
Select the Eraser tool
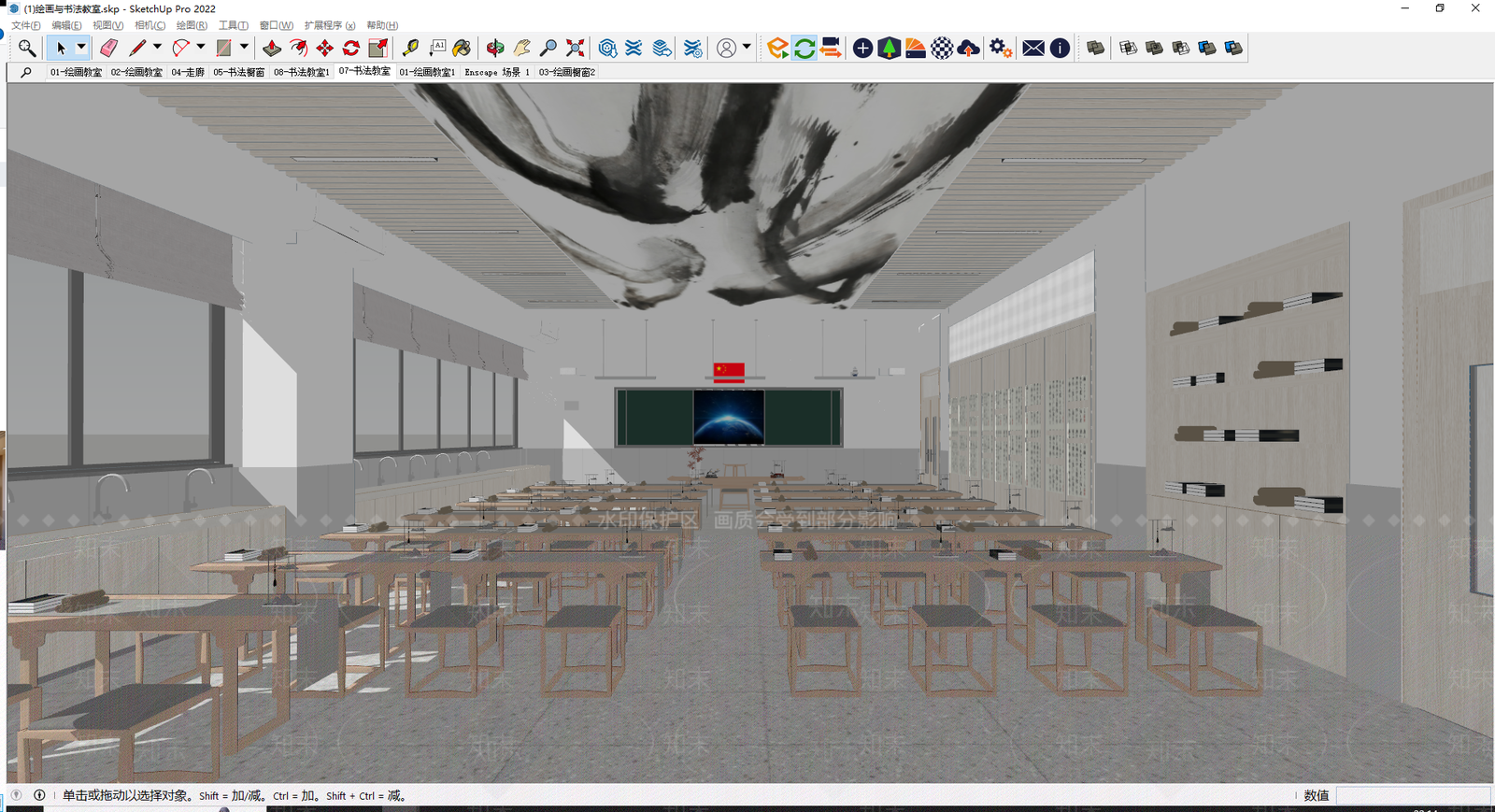tap(108, 48)
